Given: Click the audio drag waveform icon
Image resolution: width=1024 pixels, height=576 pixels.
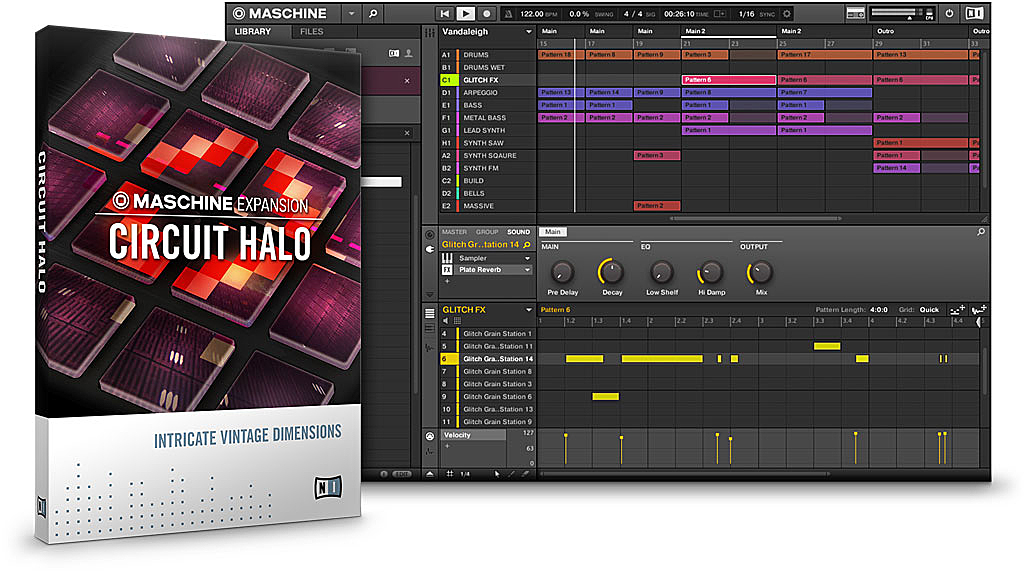Looking at the screenshot, I should [x=978, y=310].
